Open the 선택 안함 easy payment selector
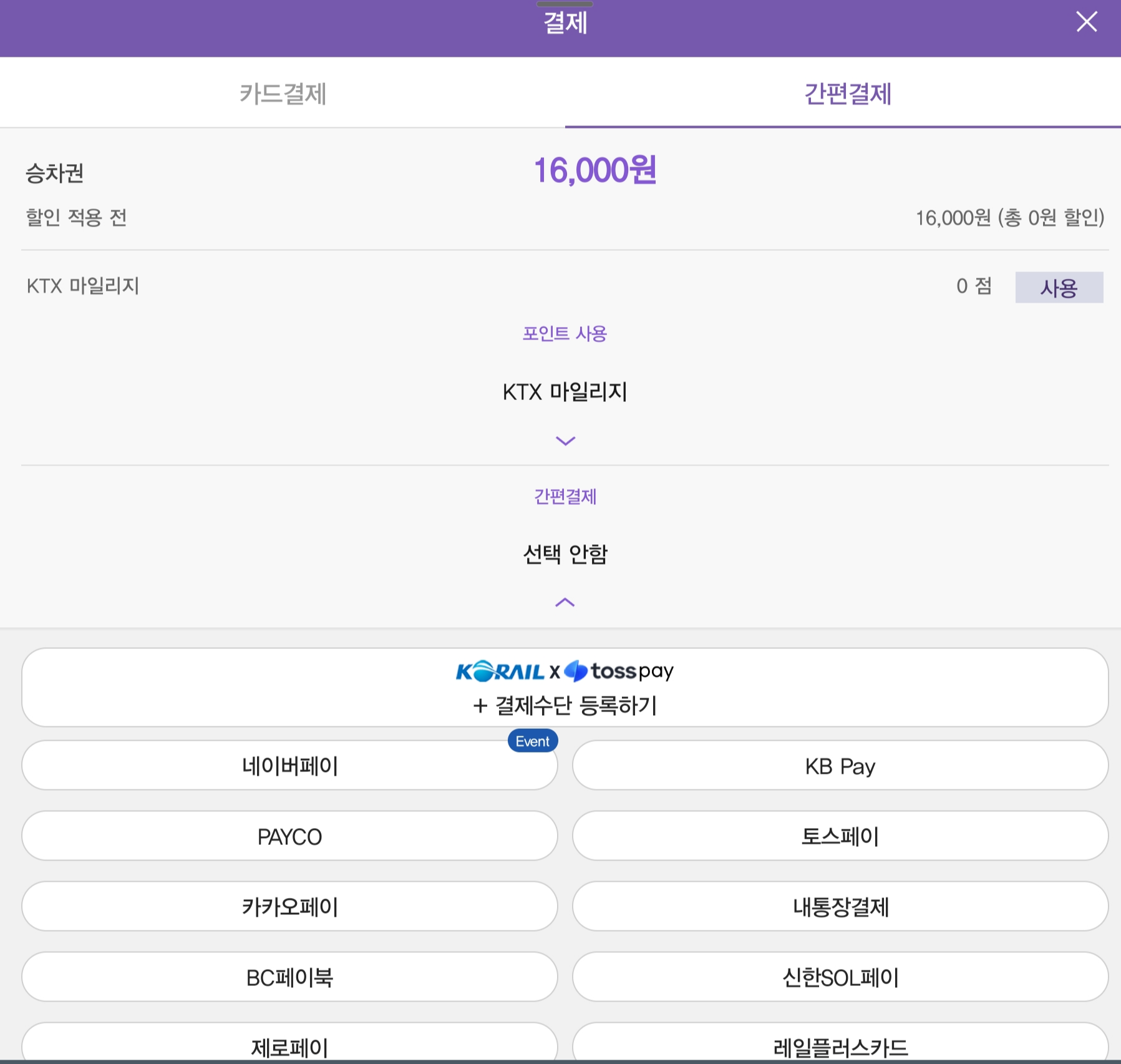The image size is (1121, 1064). [x=565, y=554]
